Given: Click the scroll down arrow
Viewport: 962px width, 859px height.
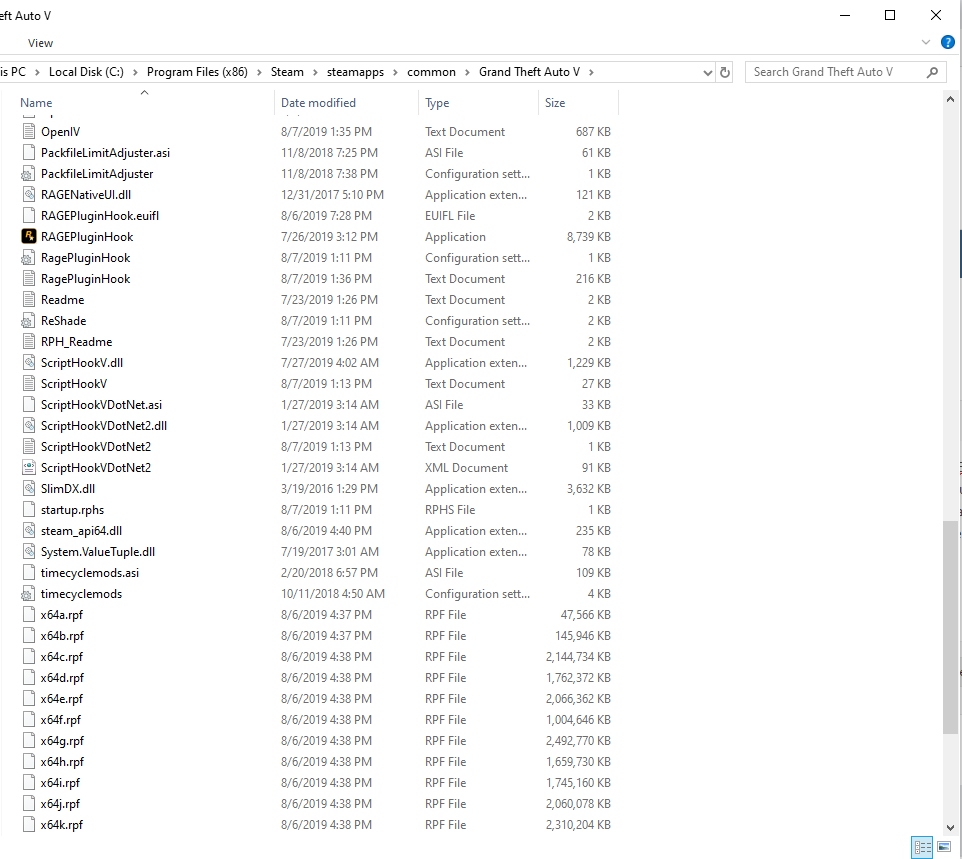Looking at the screenshot, I should pyautogui.click(x=950, y=827).
